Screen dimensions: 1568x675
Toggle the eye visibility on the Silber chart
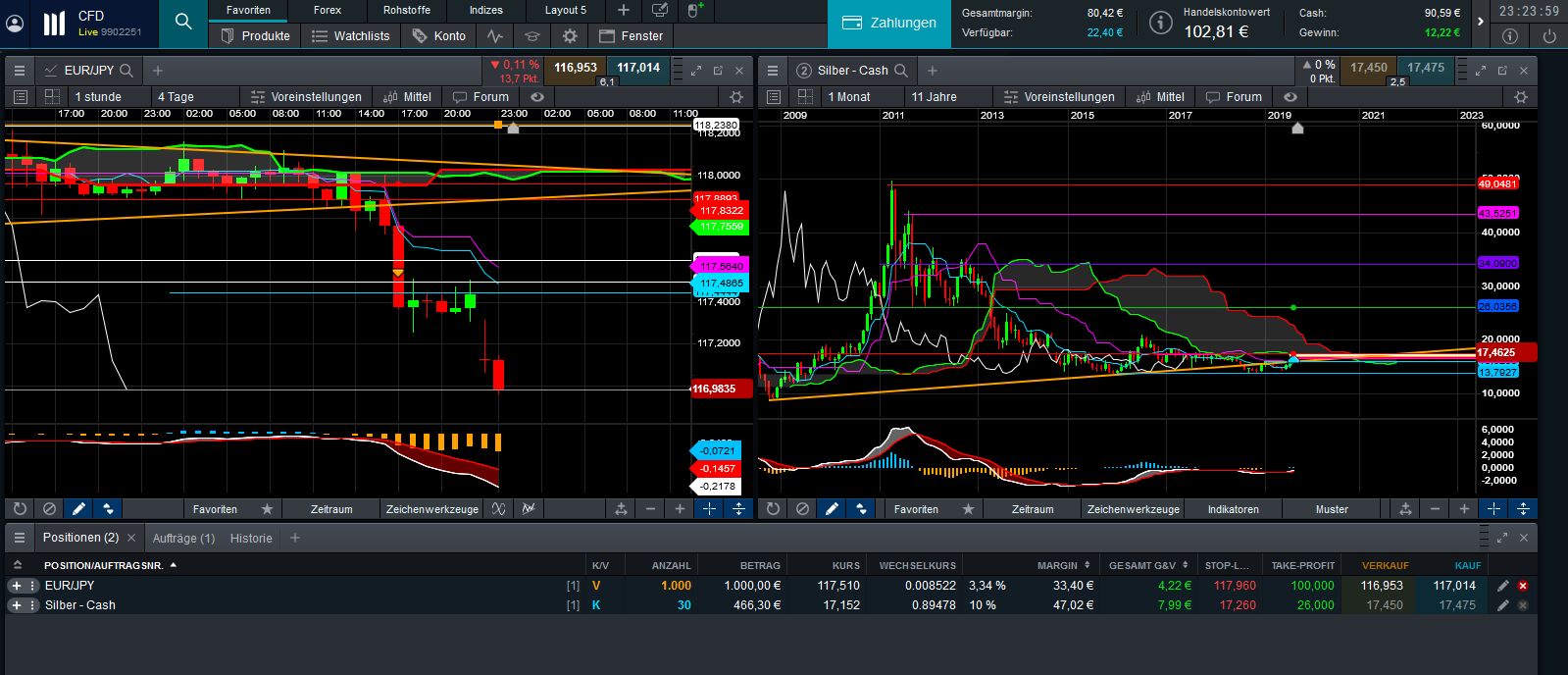(x=1290, y=97)
